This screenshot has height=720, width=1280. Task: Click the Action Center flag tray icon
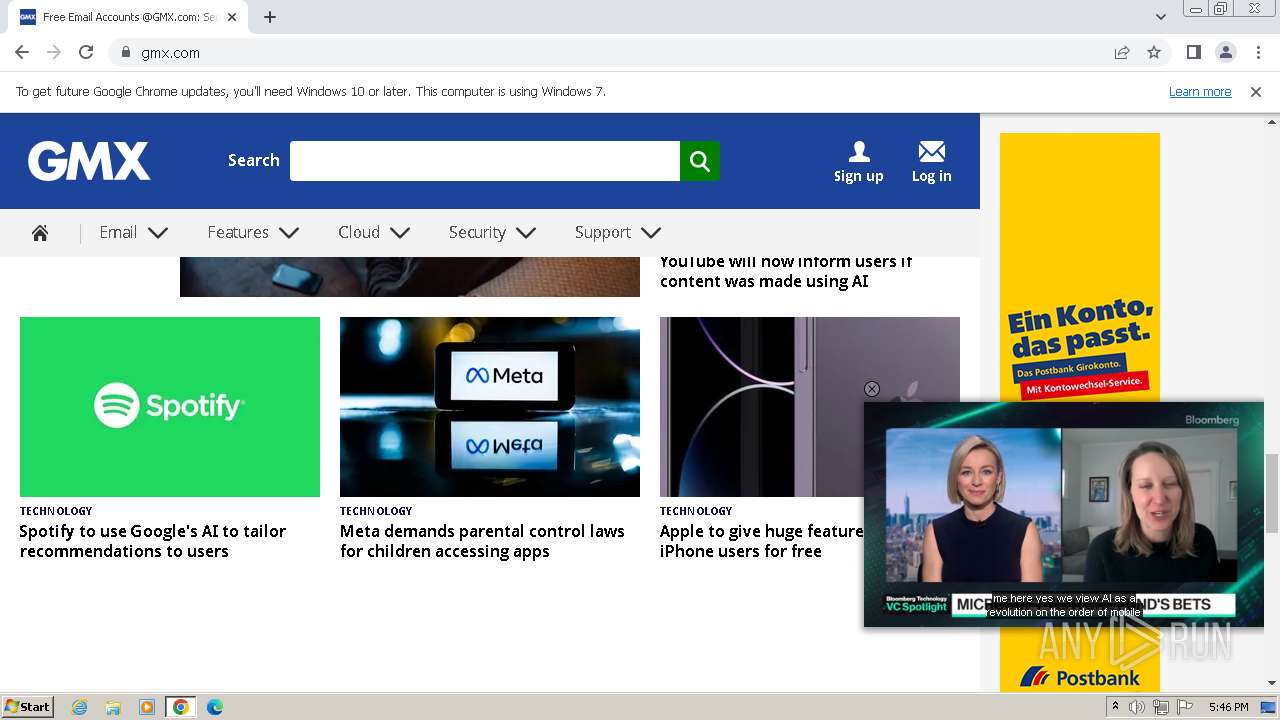point(1185,707)
